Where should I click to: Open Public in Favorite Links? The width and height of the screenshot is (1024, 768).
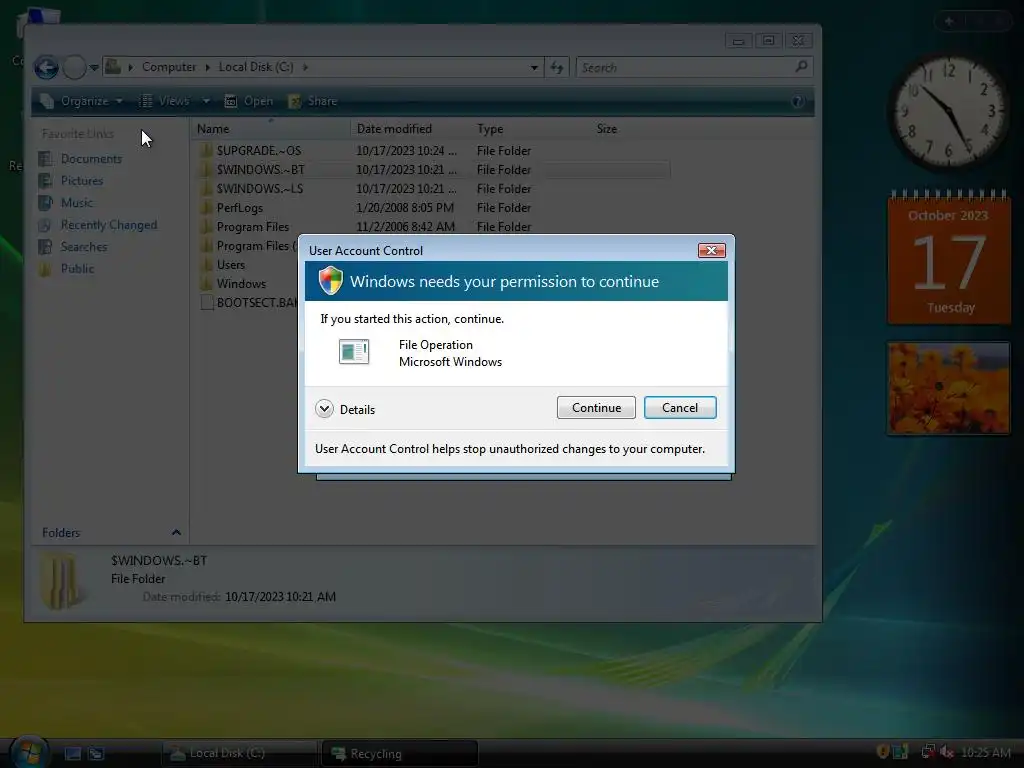click(67, 268)
